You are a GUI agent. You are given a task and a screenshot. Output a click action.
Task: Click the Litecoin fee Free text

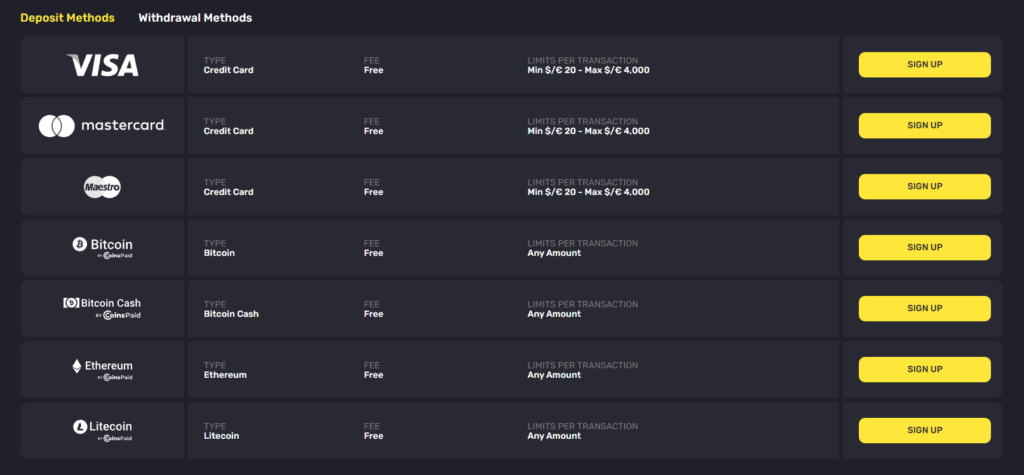click(374, 436)
